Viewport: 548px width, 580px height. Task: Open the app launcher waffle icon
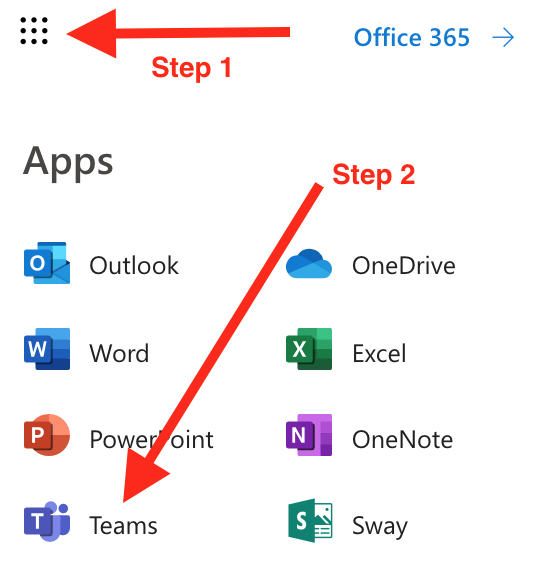(x=34, y=31)
